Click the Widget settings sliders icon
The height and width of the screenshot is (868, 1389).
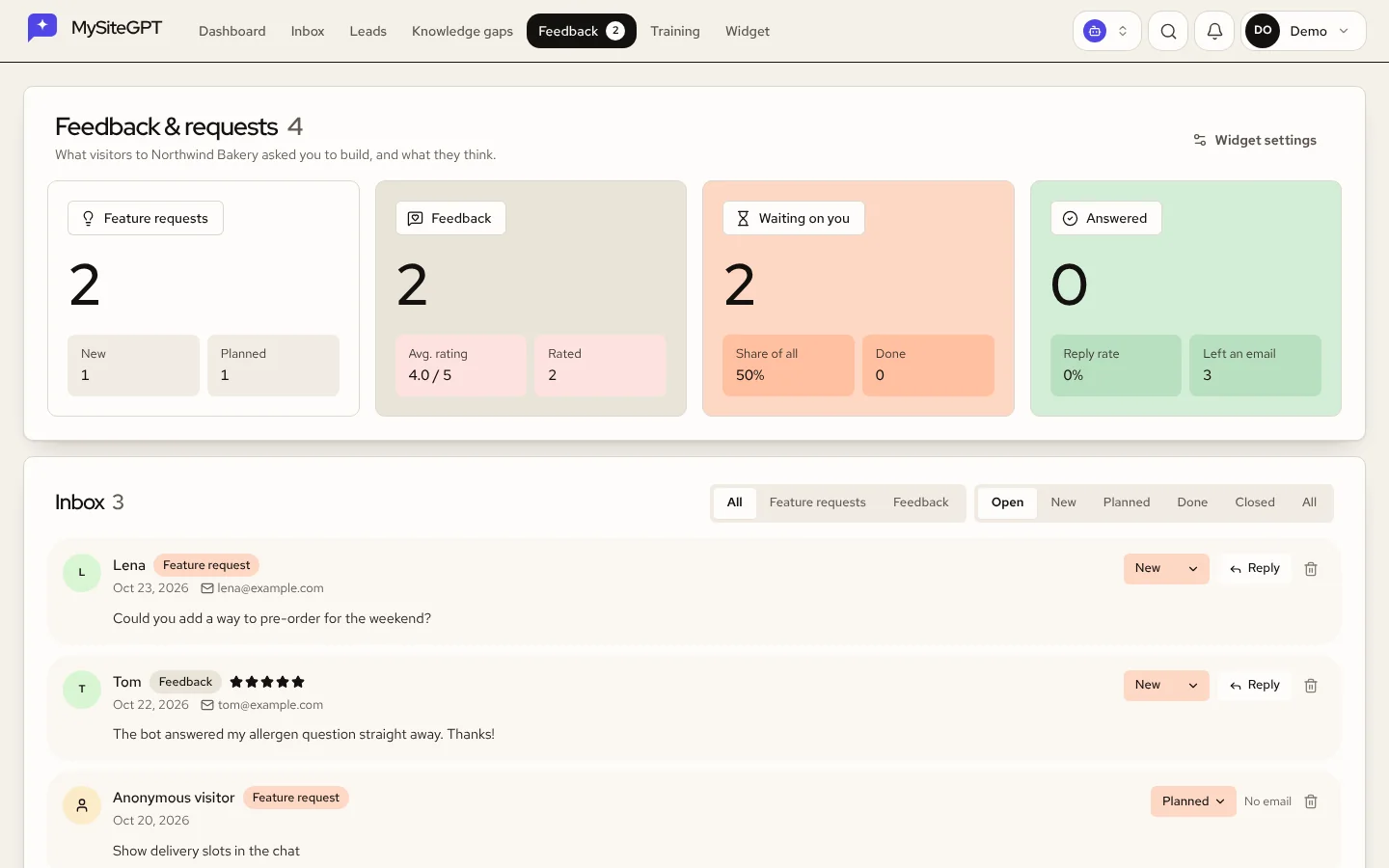tap(1200, 140)
